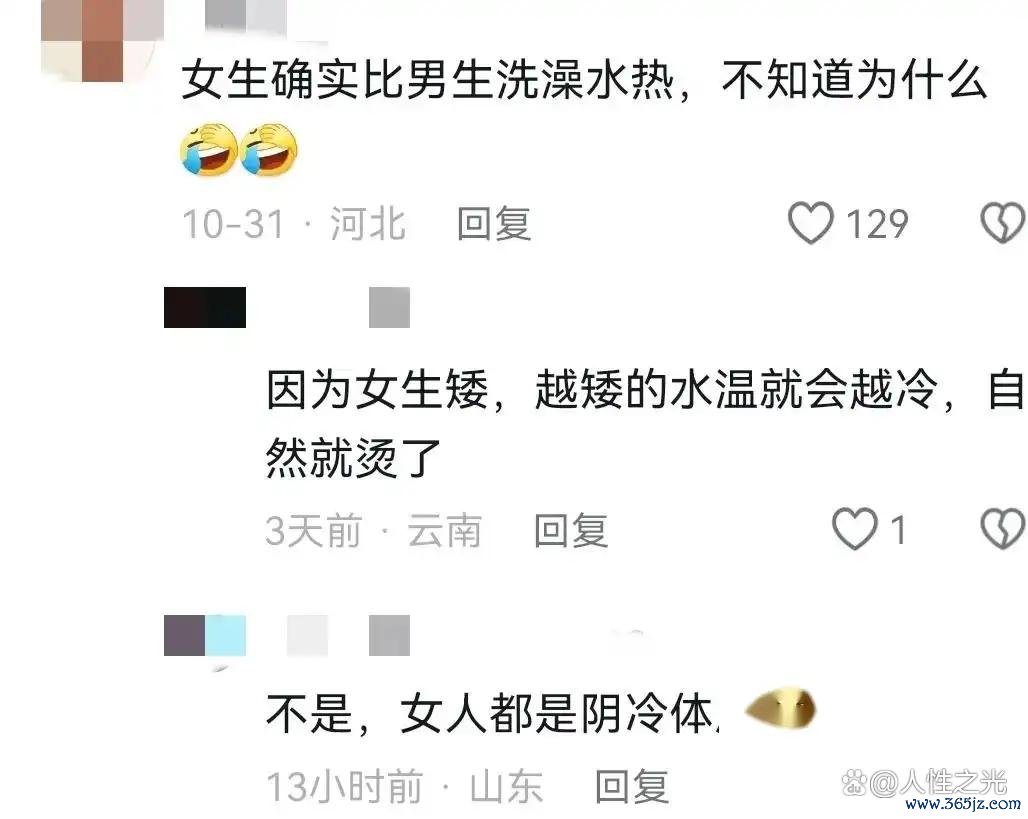Tap the yellow emoji in last comment
1028x819 pixels.
tap(780, 708)
